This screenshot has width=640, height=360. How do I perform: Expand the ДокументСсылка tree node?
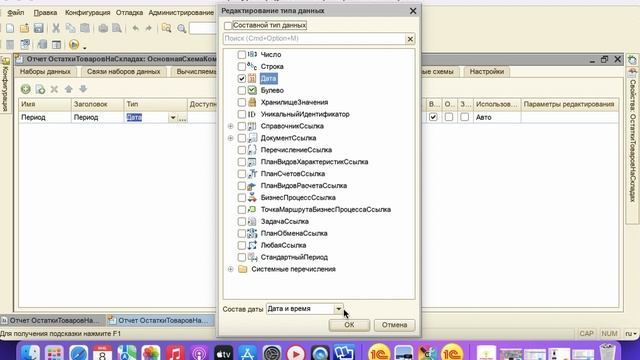[x=231, y=138]
